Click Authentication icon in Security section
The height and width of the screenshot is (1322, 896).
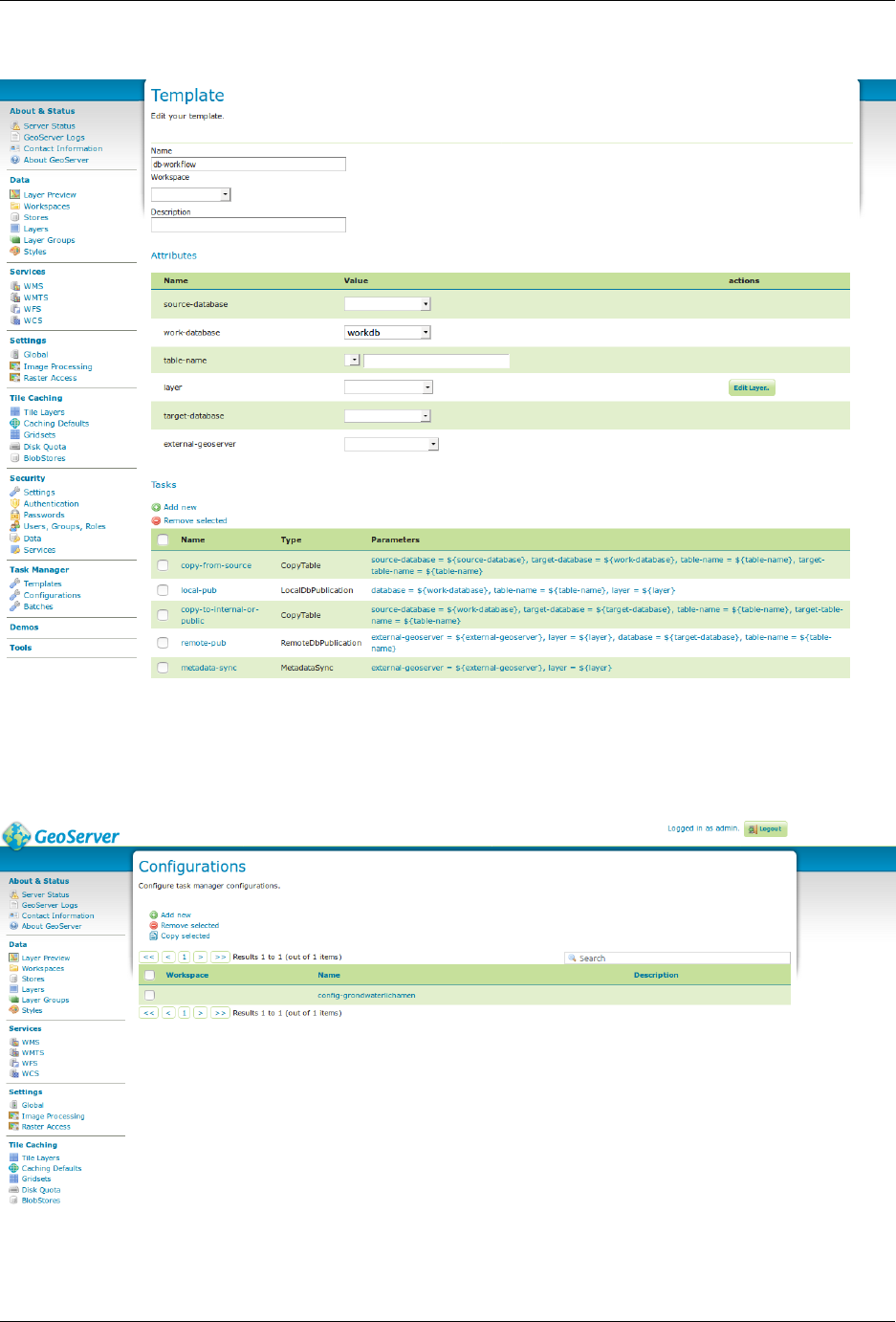tap(14, 503)
